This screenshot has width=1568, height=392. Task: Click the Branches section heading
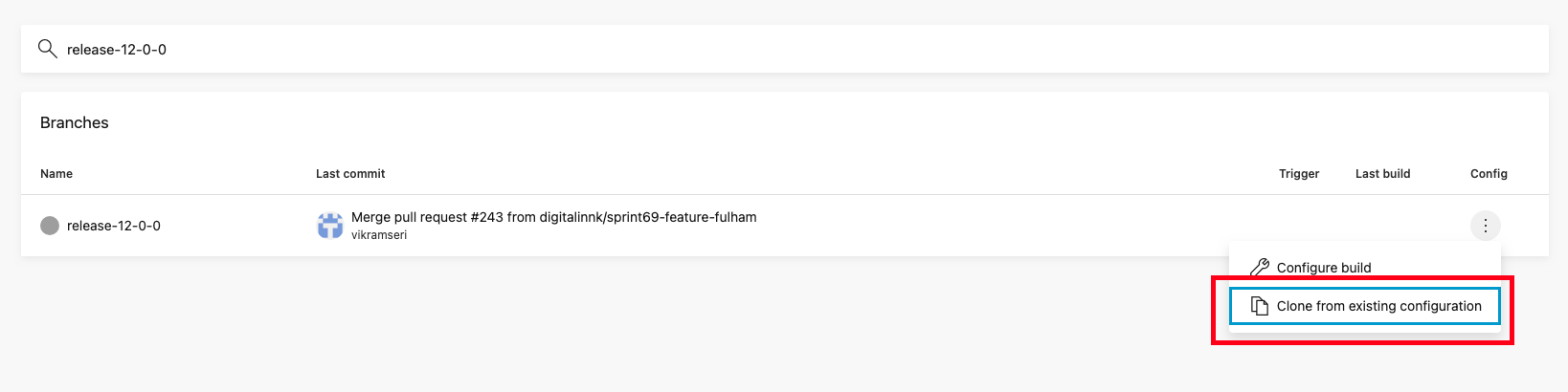(x=75, y=122)
